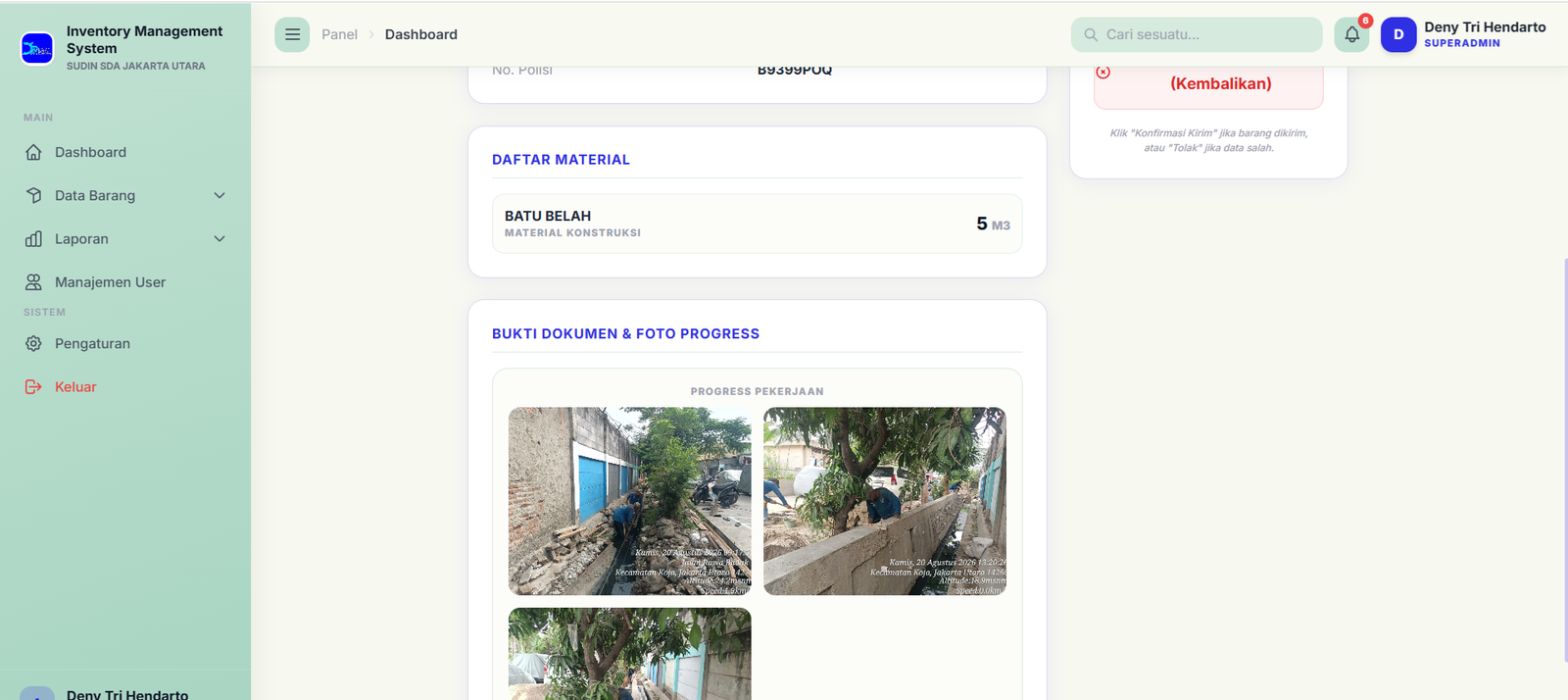Click Deny Tri Hendarto profile name in header
This screenshot has height=700, width=1568.
click(x=1485, y=27)
